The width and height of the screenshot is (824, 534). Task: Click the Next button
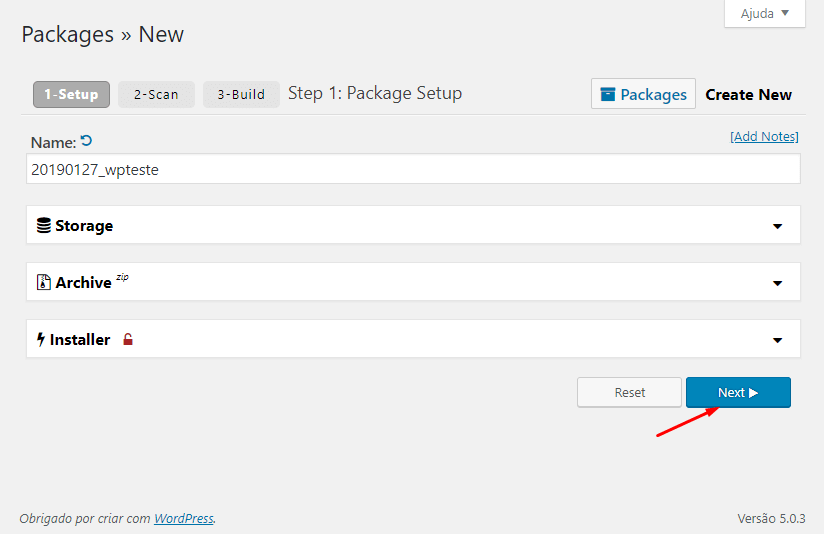(738, 393)
